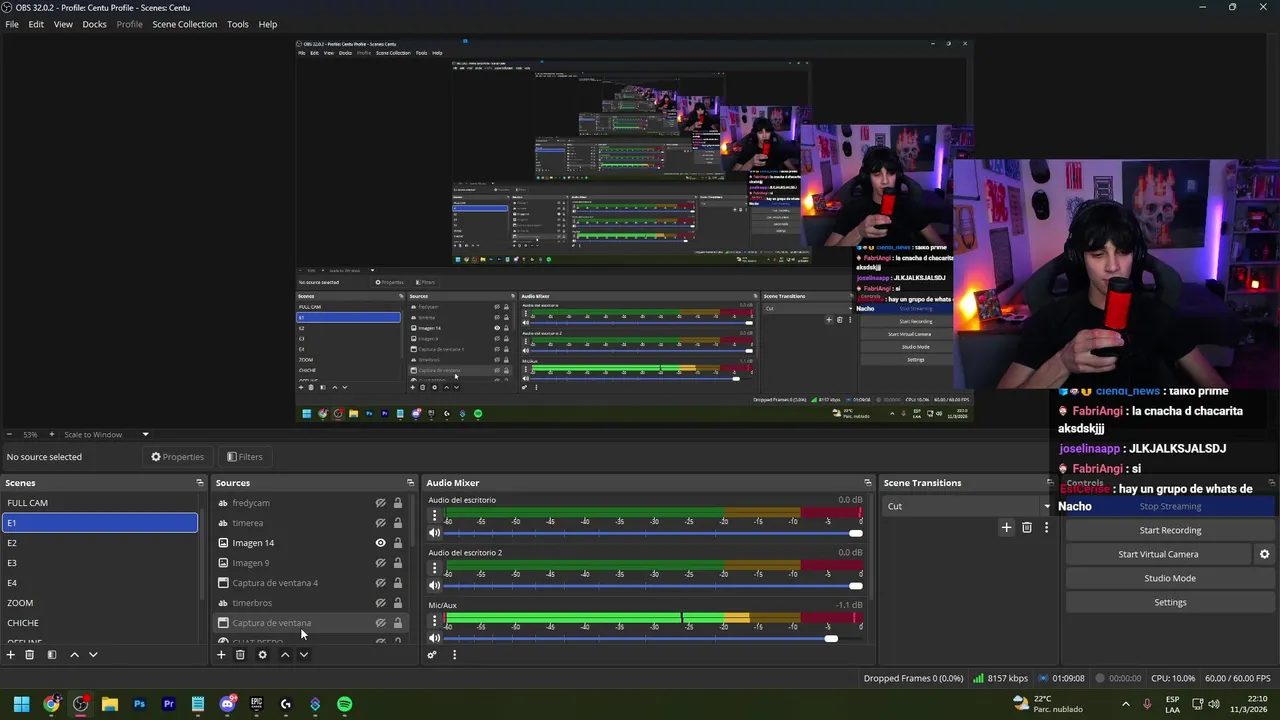Open Audio del escritorio three-dot options

tap(434, 515)
